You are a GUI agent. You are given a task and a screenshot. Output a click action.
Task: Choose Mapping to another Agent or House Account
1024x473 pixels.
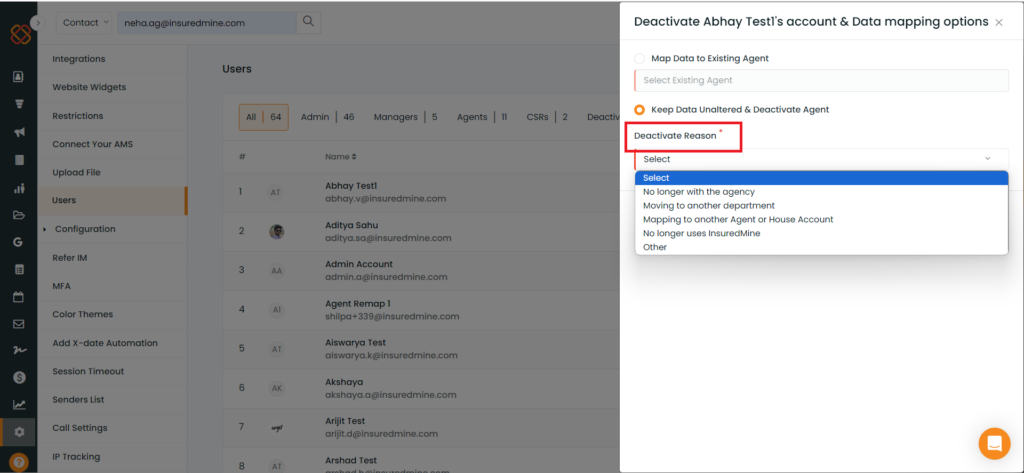[x=822, y=220]
